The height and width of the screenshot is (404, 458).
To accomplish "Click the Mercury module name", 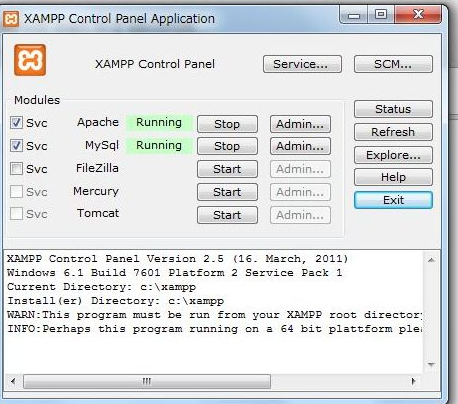I will pos(96,191).
